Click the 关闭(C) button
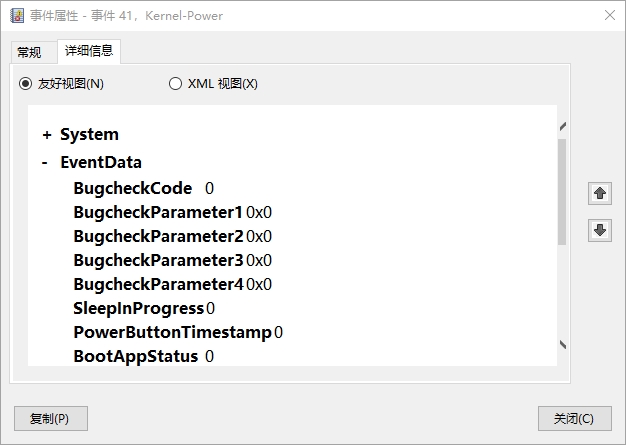This screenshot has width=626, height=445. (x=574, y=418)
